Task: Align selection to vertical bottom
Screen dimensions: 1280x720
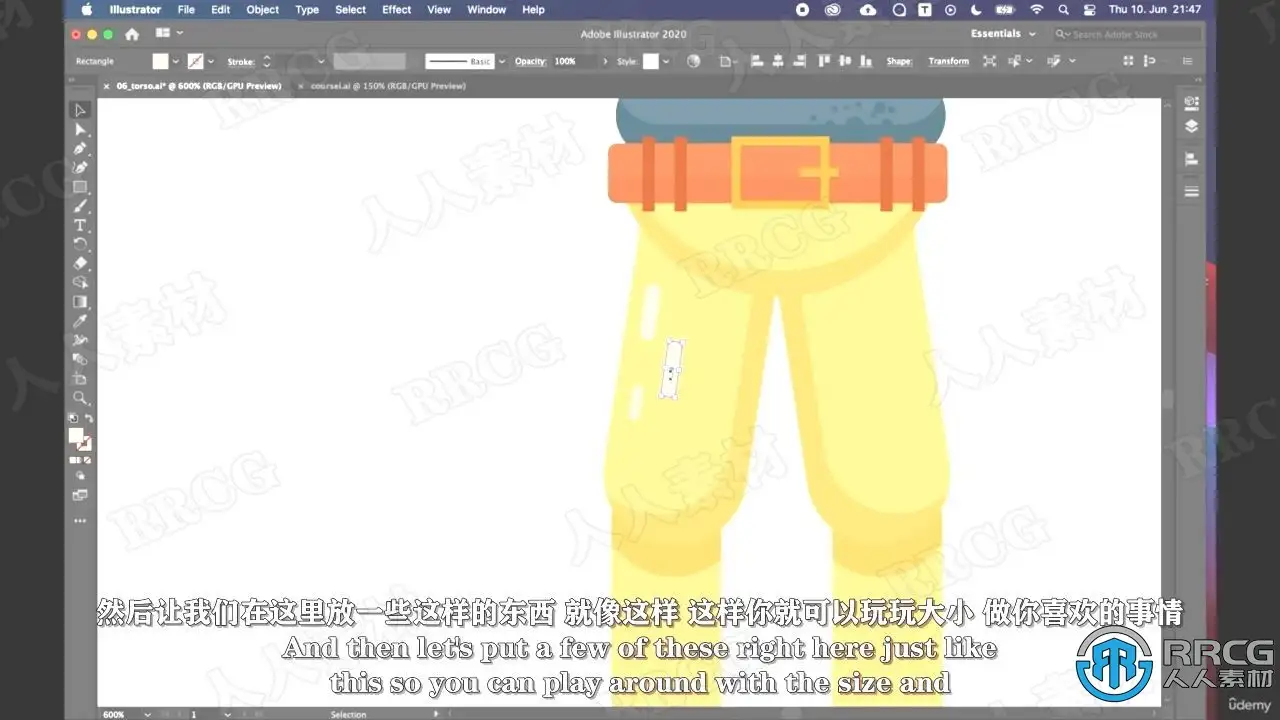Action: [x=866, y=61]
